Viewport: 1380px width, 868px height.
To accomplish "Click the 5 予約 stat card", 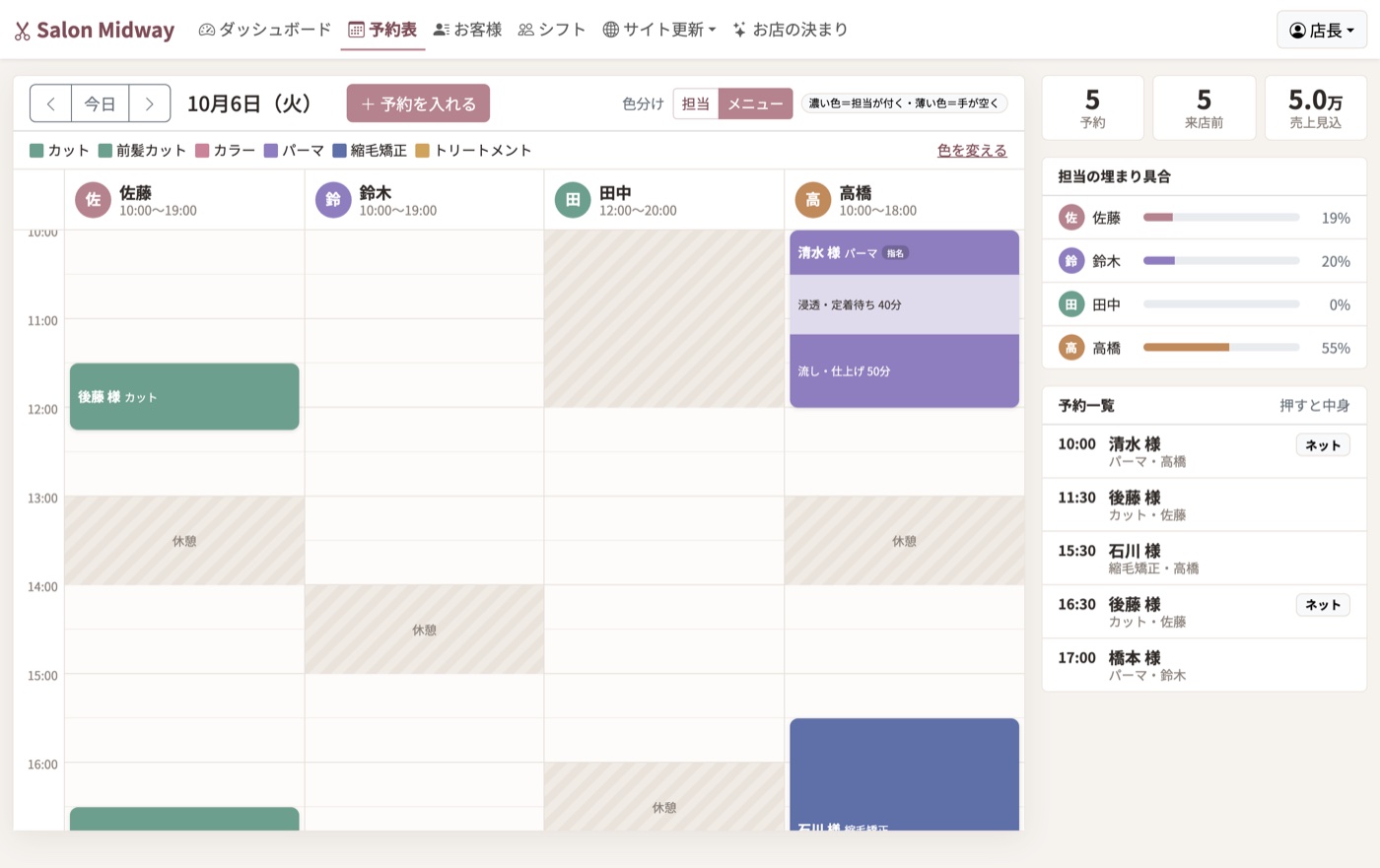I will tap(1092, 108).
